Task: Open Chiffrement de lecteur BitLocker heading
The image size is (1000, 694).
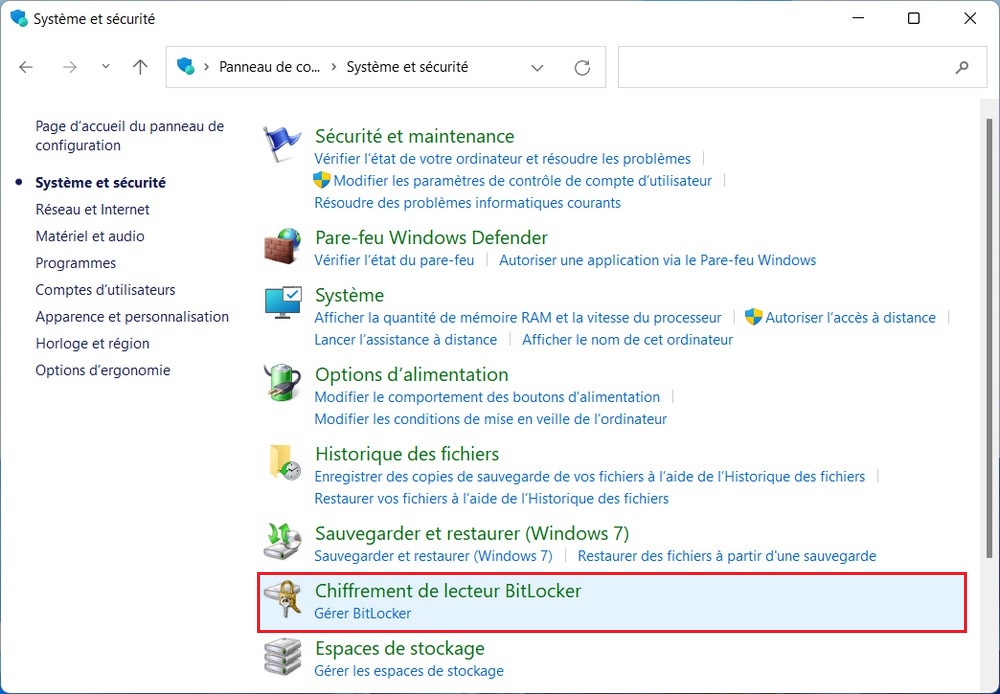Action: tap(448, 591)
